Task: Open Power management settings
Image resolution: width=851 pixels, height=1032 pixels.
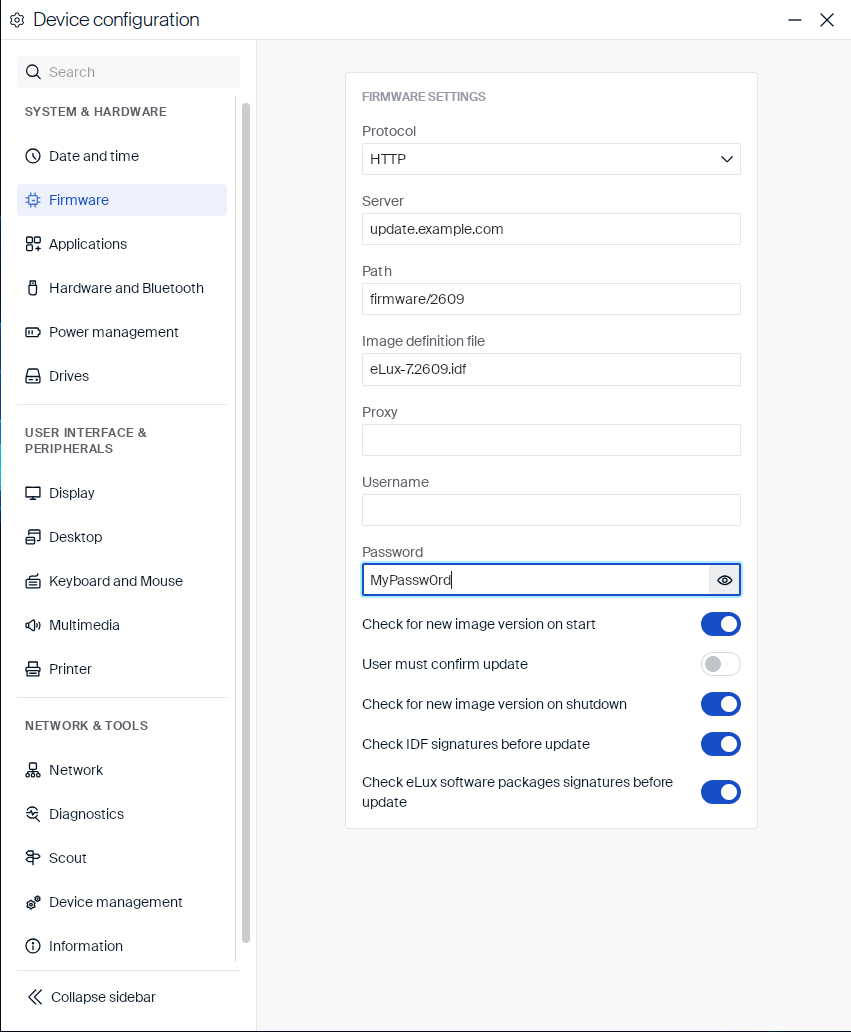Action: coord(122,332)
